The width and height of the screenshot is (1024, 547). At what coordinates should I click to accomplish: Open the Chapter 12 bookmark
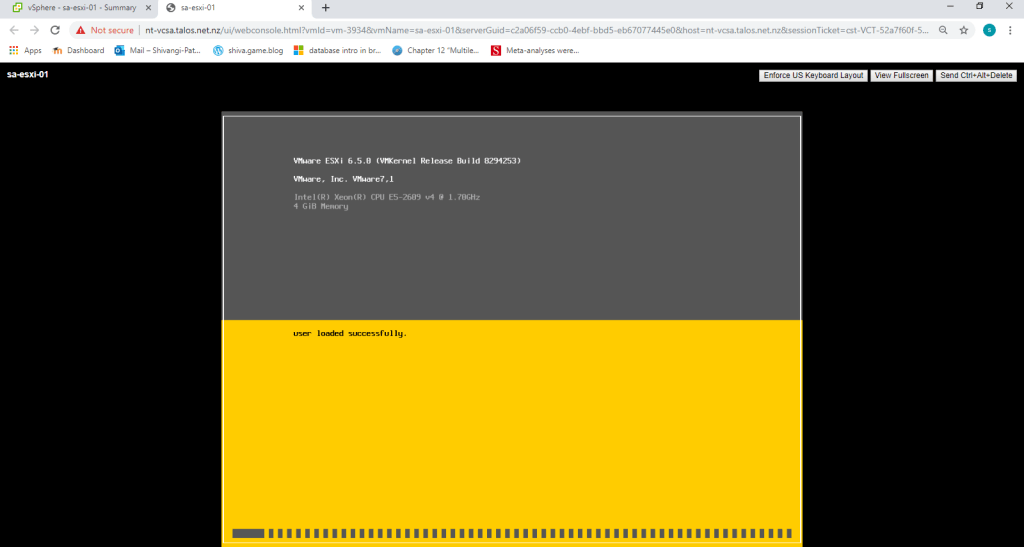(x=436, y=50)
